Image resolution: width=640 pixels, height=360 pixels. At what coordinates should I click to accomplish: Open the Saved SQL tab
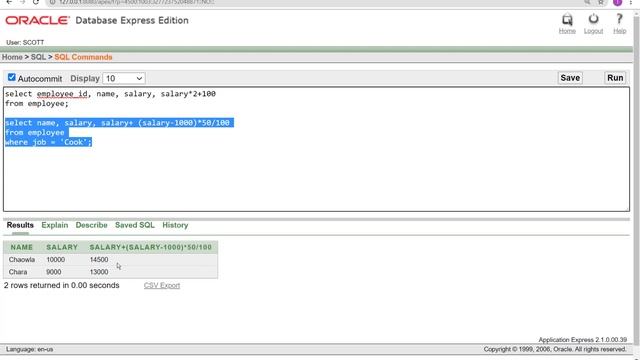click(135, 225)
